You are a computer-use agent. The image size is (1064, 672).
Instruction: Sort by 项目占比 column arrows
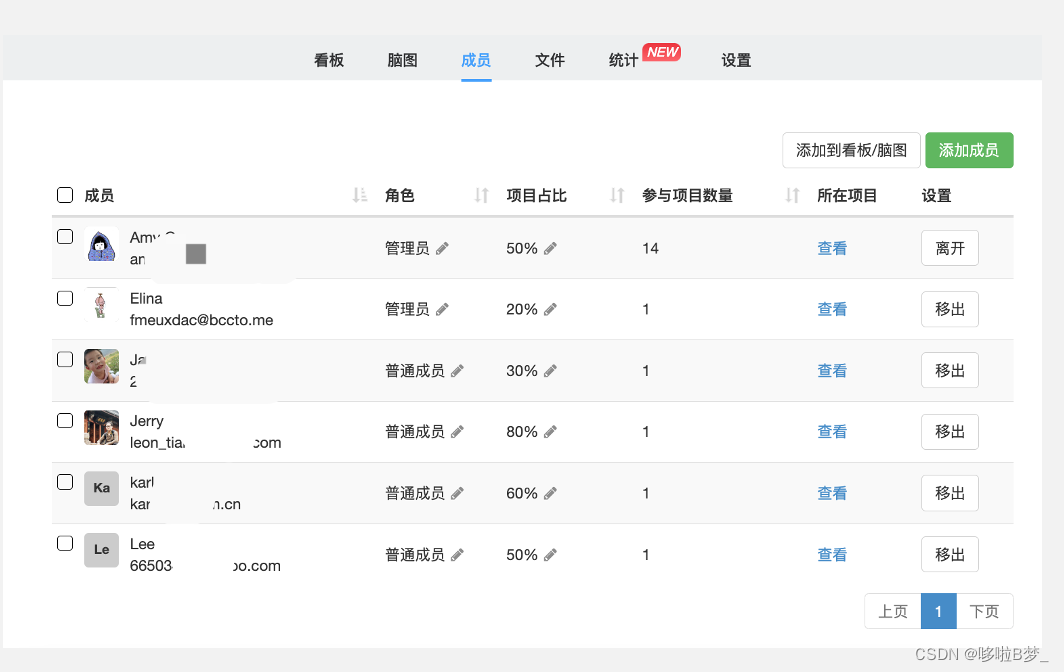click(x=617, y=195)
